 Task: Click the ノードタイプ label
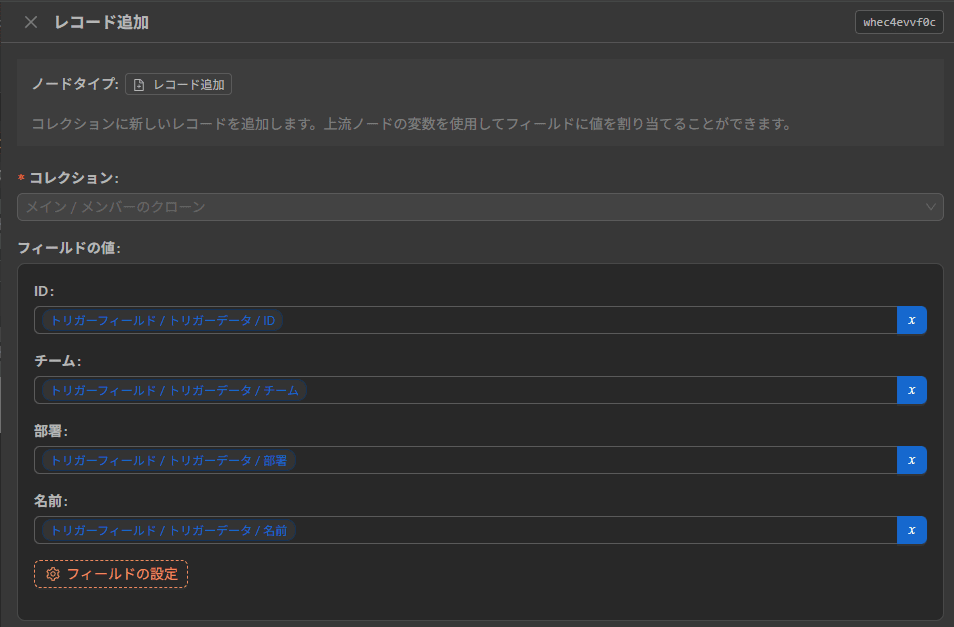click(x=75, y=84)
